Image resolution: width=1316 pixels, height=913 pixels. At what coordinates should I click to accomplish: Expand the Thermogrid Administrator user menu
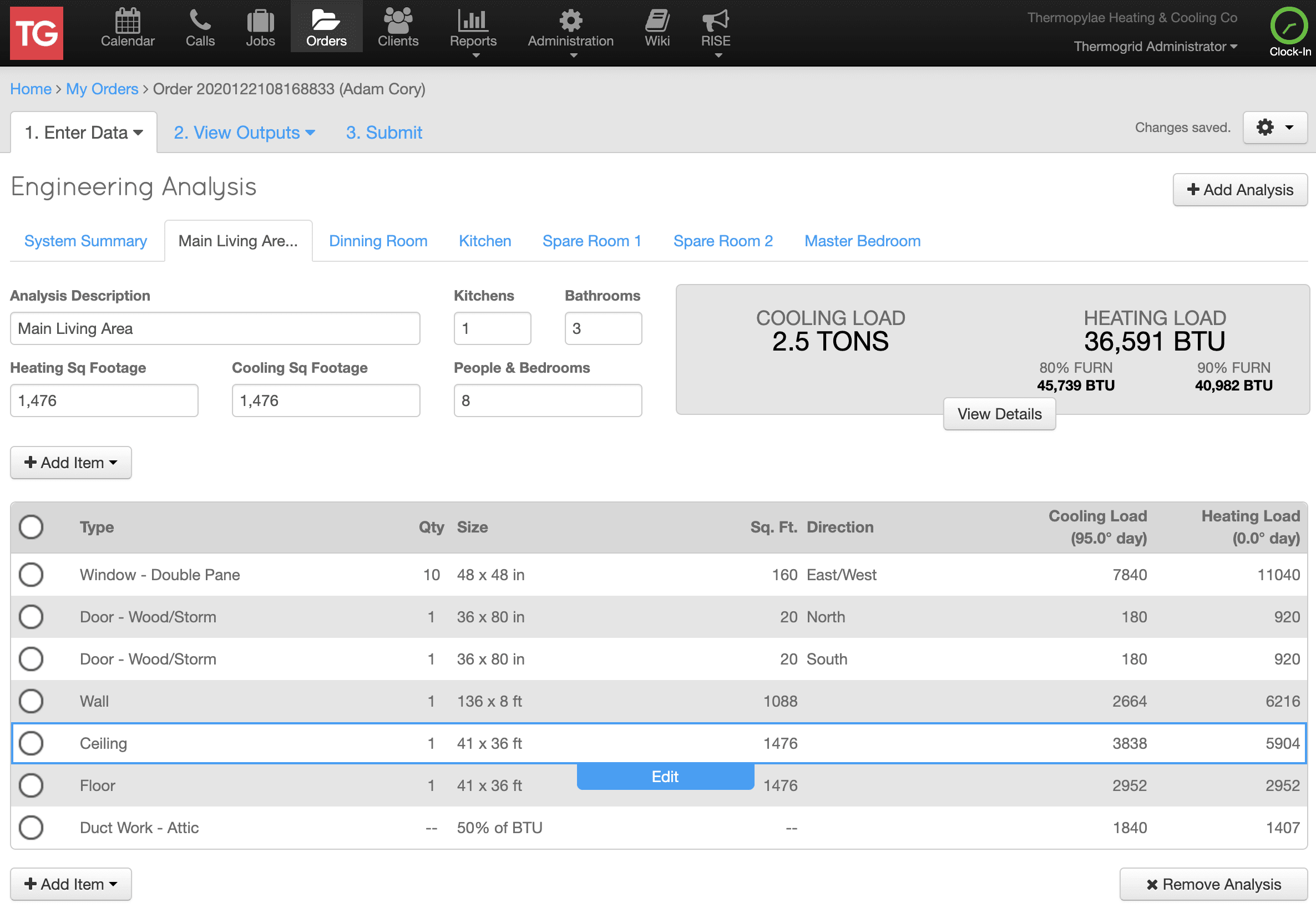pyautogui.click(x=1155, y=47)
